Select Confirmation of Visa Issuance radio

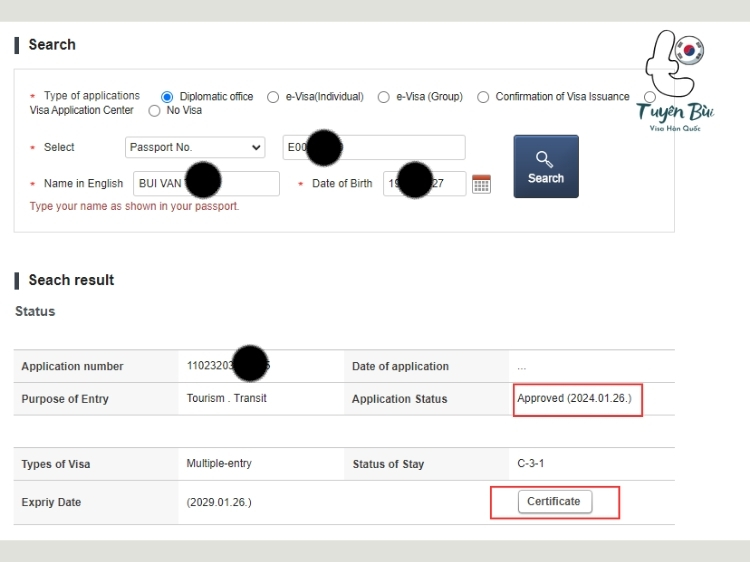pyautogui.click(x=483, y=97)
